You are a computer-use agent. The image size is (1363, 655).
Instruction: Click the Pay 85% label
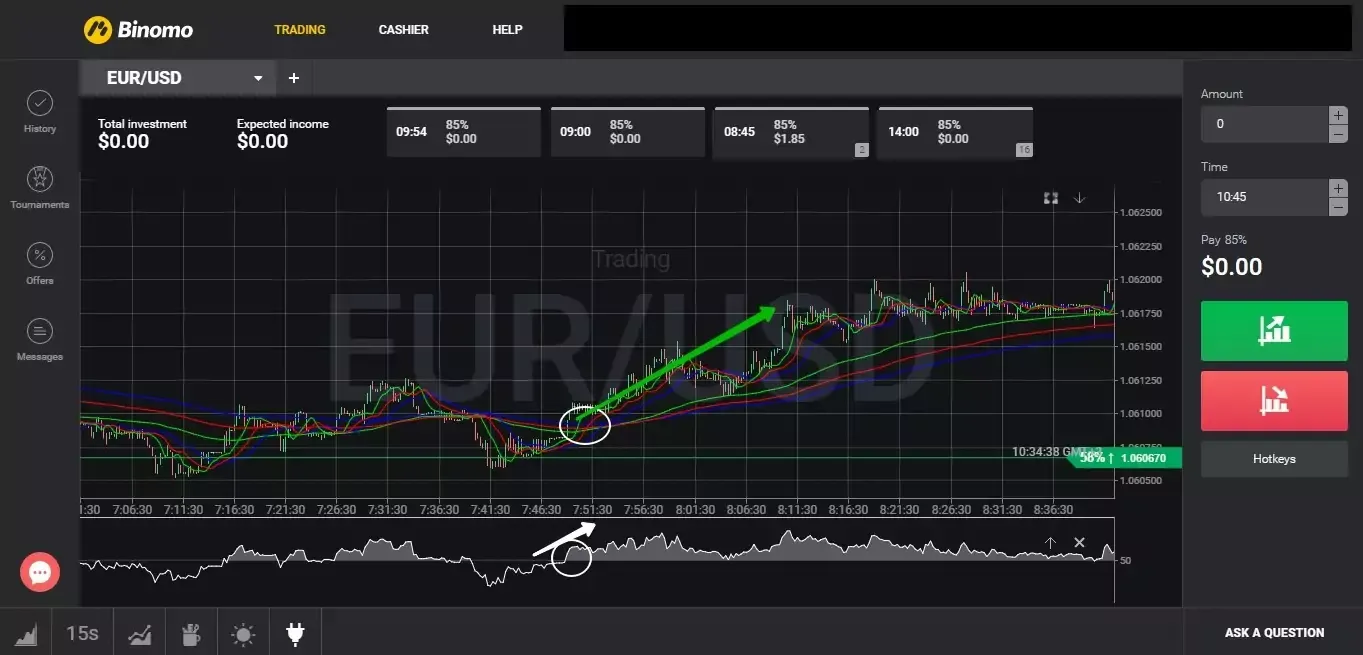tap(1224, 240)
